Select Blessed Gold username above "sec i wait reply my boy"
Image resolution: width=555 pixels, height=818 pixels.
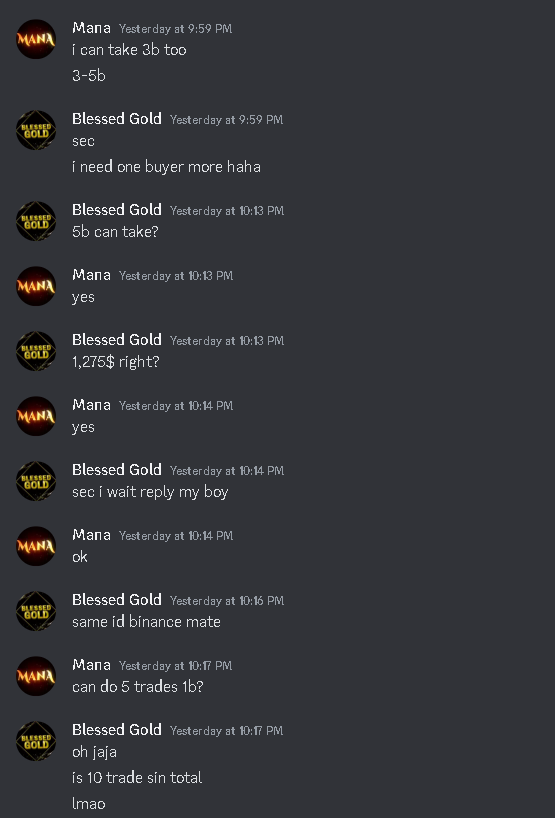pos(117,470)
